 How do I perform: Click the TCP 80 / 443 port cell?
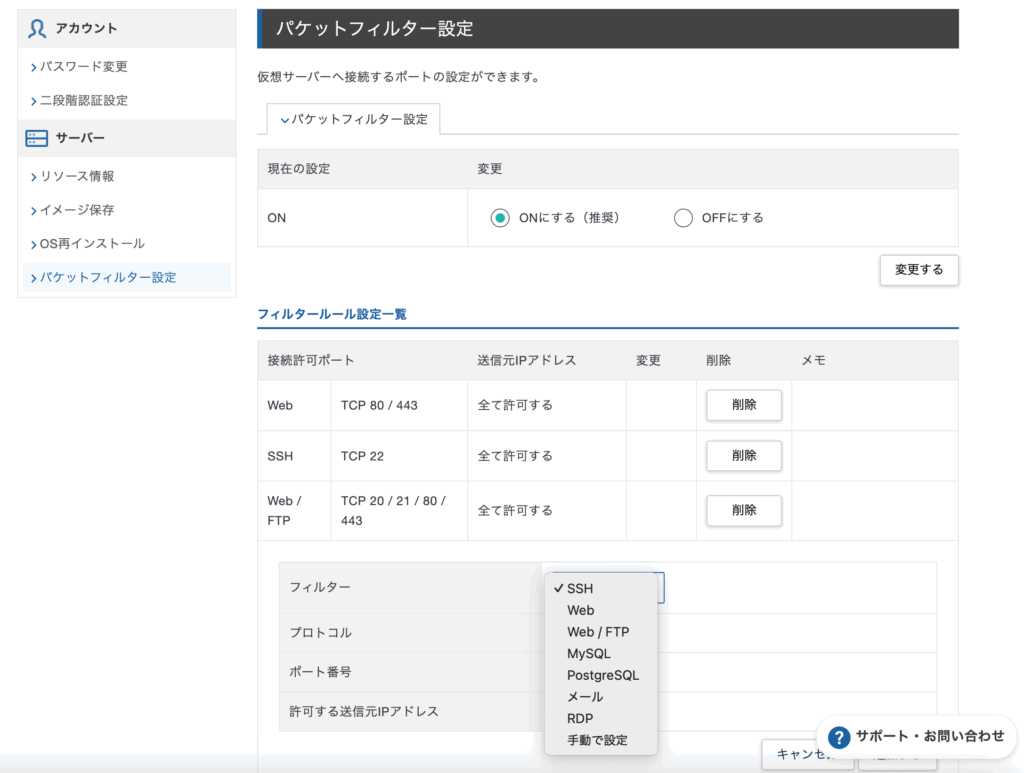click(x=399, y=405)
